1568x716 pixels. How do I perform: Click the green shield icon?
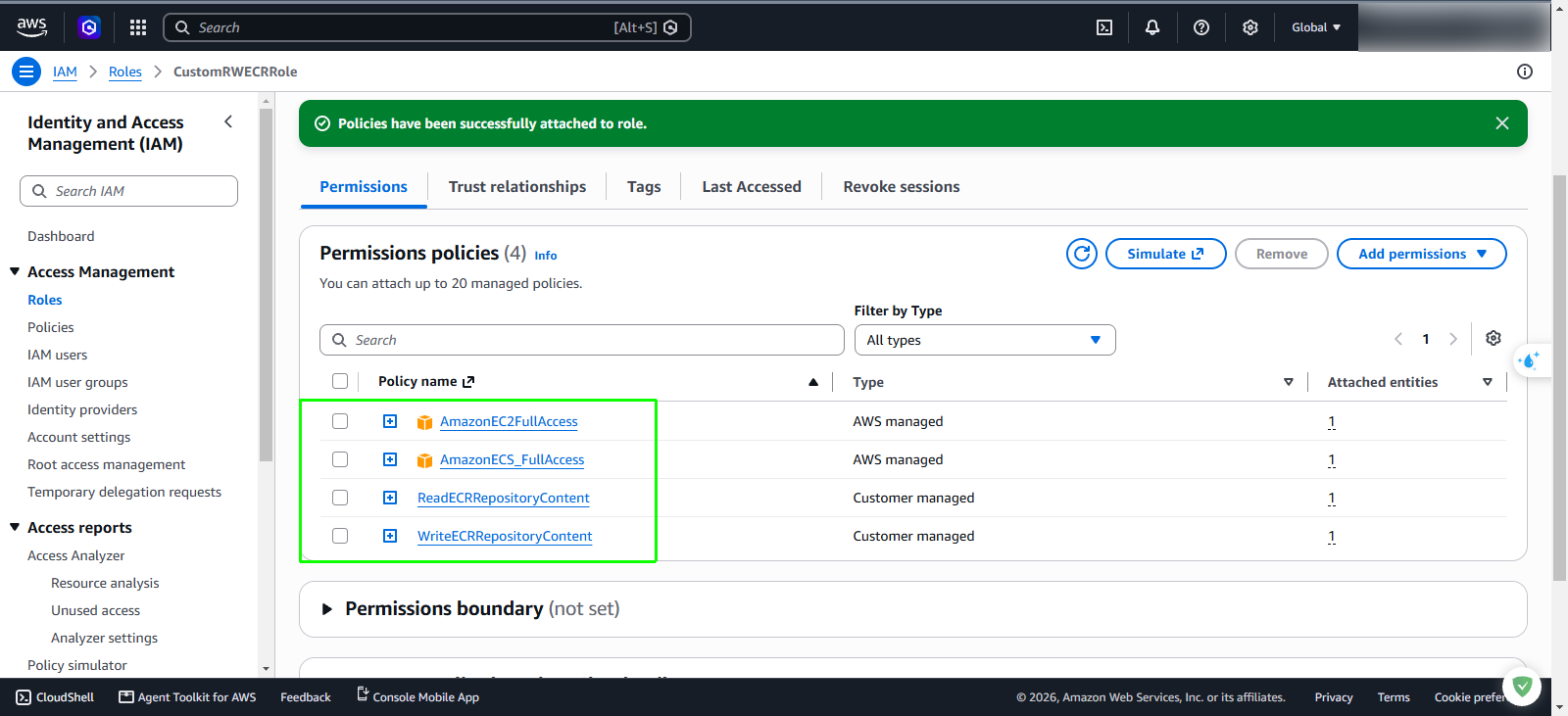(x=1522, y=686)
